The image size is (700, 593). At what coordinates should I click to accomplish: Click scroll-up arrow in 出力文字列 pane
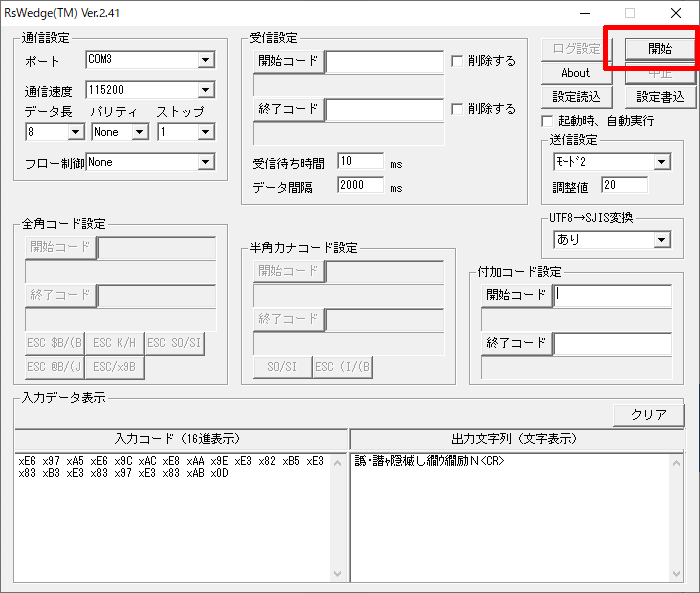(x=677, y=463)
